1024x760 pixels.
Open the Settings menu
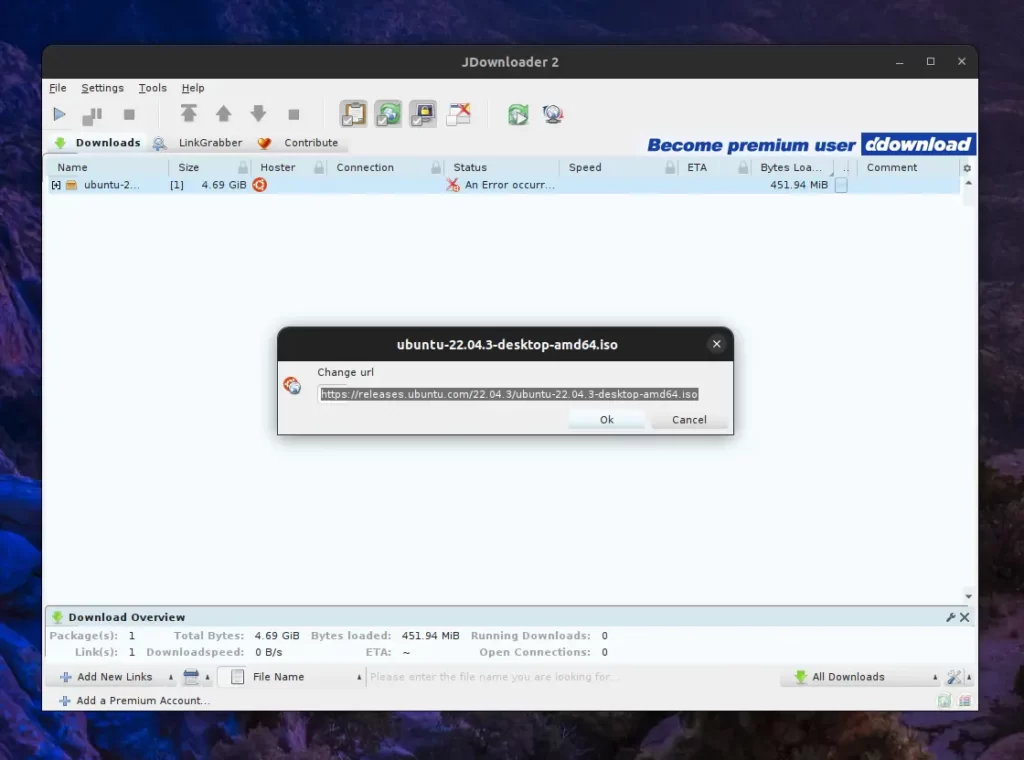pyautogui.click(x=102, y=87)
